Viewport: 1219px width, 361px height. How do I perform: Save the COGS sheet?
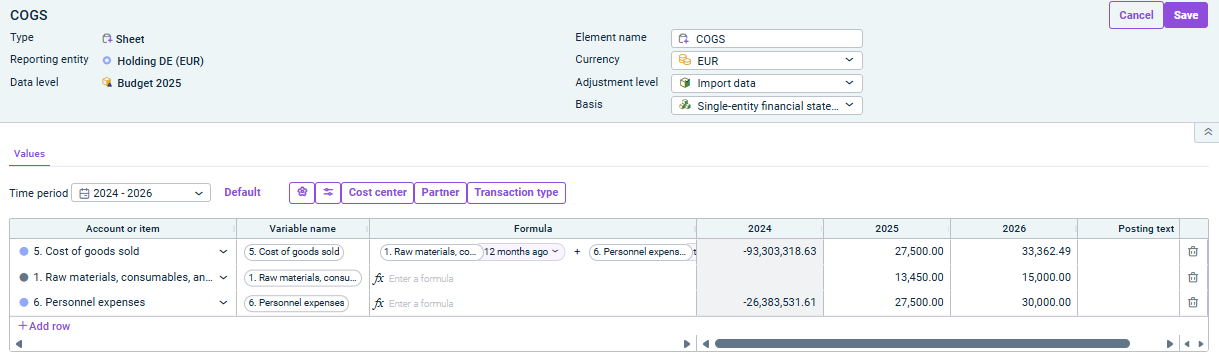click(x=1186, y=15)
